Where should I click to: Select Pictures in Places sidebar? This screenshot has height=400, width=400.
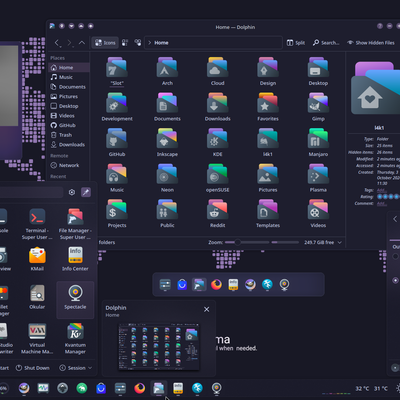pos(69,96)
